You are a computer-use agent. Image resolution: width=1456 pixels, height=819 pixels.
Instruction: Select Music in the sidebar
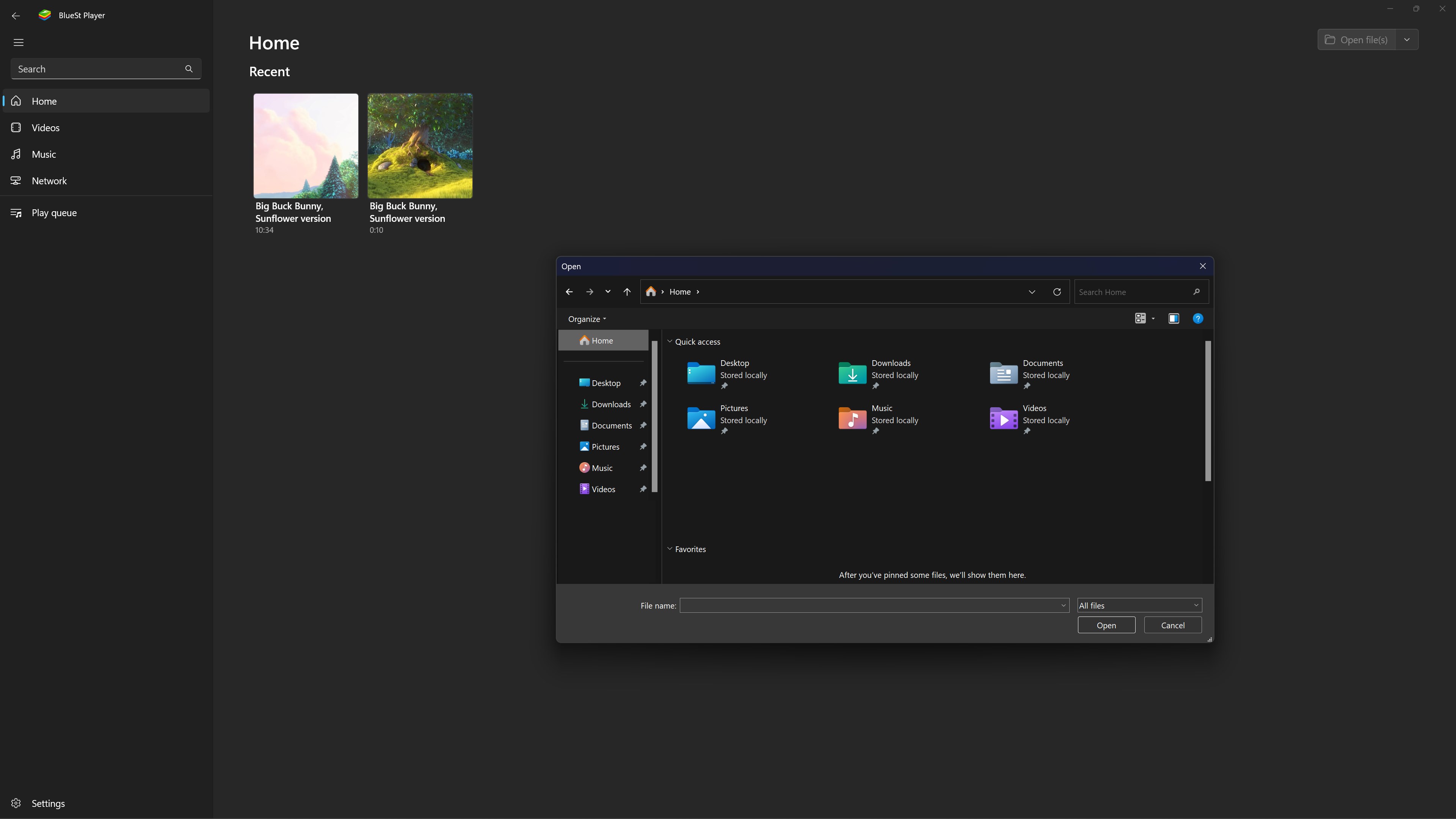(44, 154)
